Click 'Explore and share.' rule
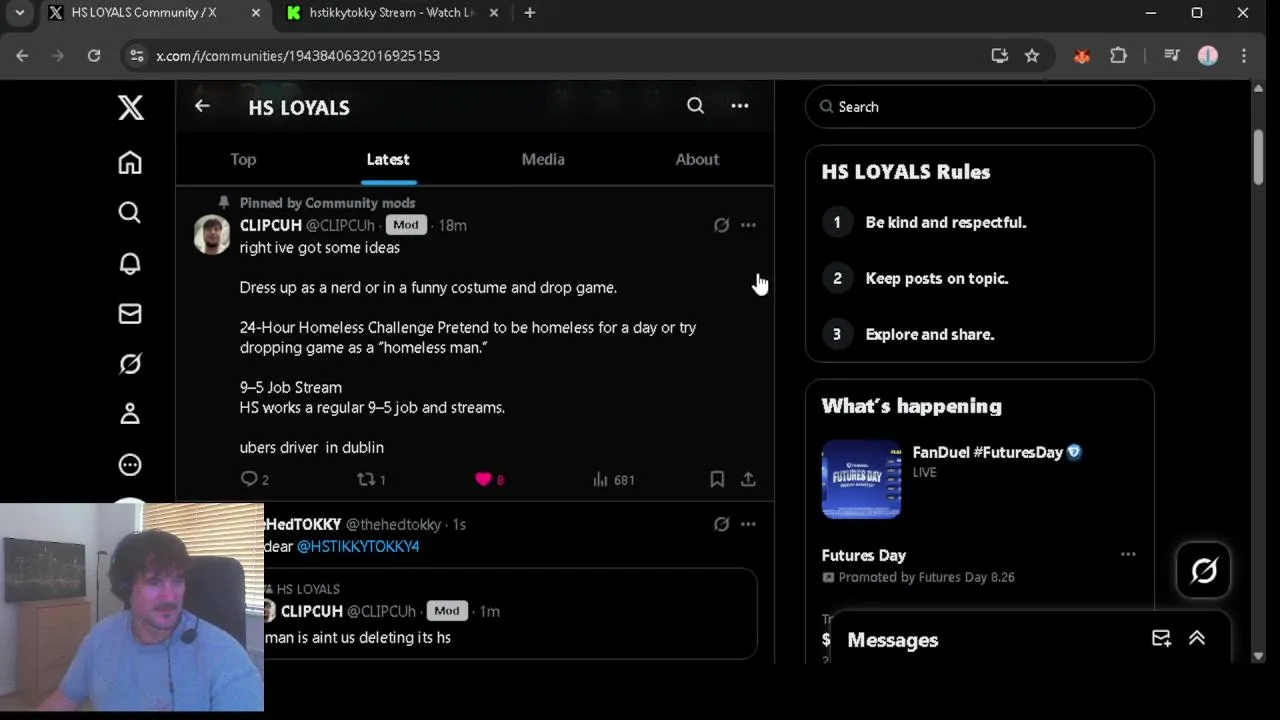1280x720 pixels. (x=930, y=334)
